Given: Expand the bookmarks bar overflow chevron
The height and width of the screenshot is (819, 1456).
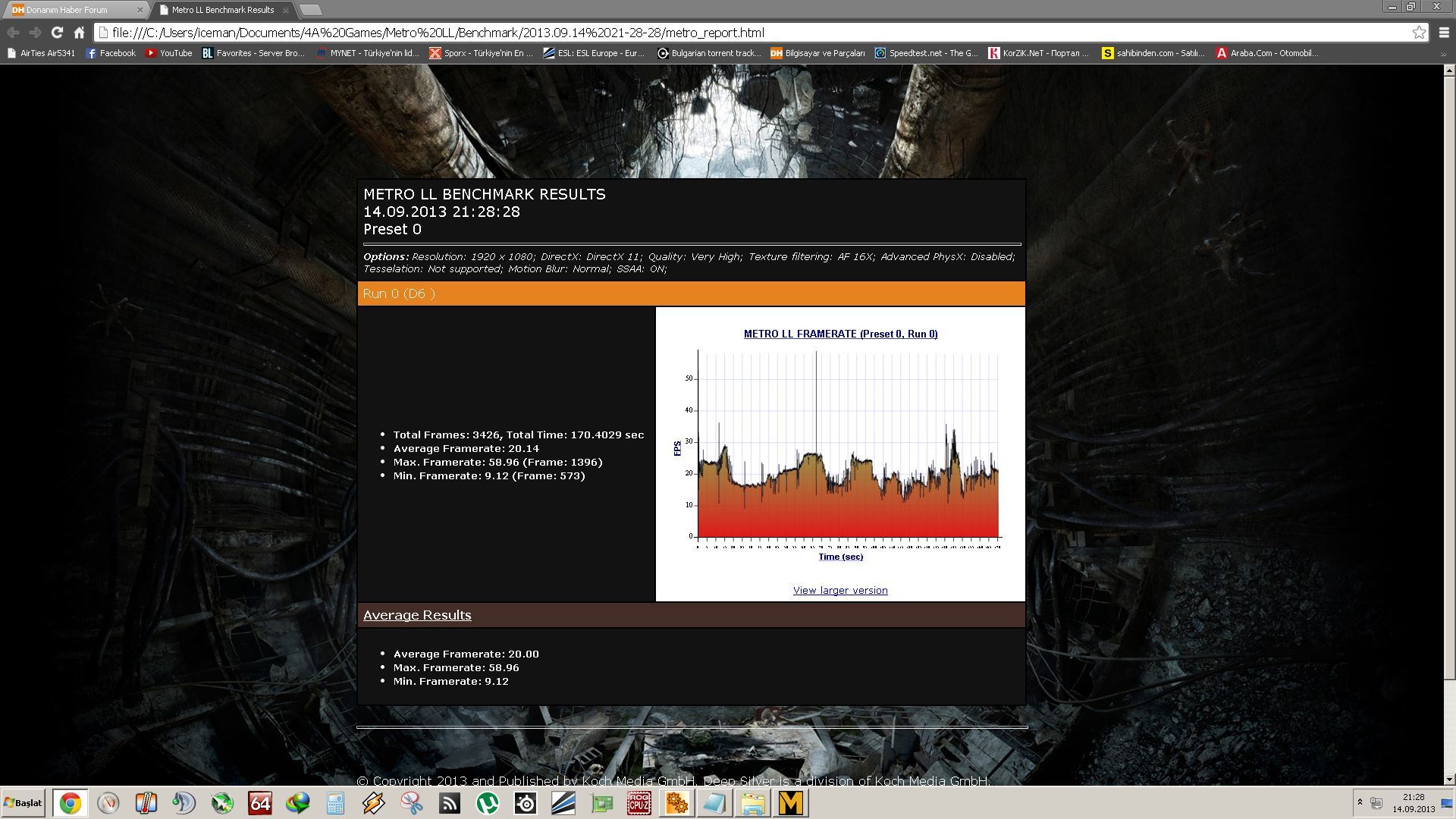Looking at the screenshot, I should coord(1443,54).
